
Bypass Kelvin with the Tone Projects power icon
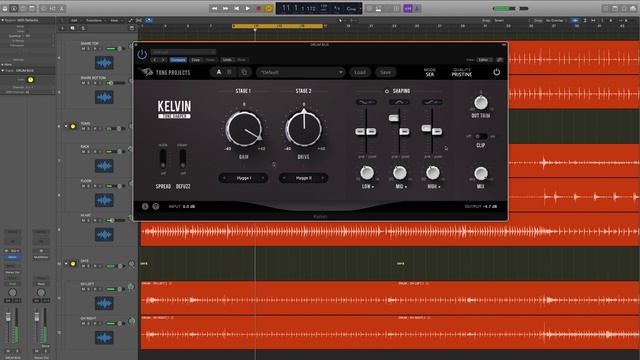[496, 72]
